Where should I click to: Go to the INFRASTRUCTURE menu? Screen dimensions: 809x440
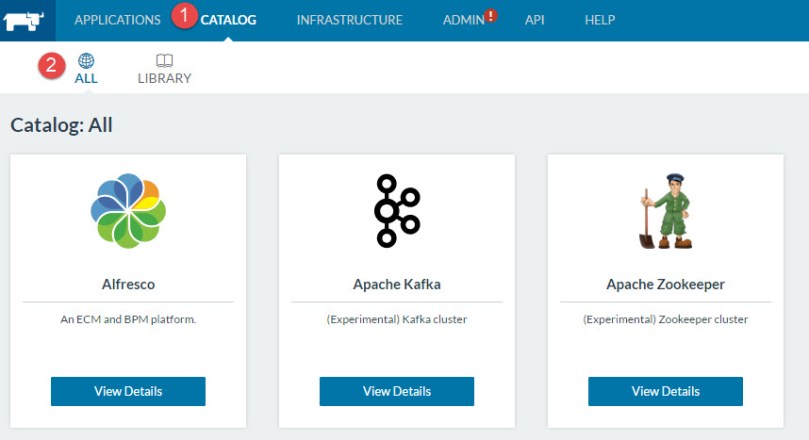coord(349,20)
